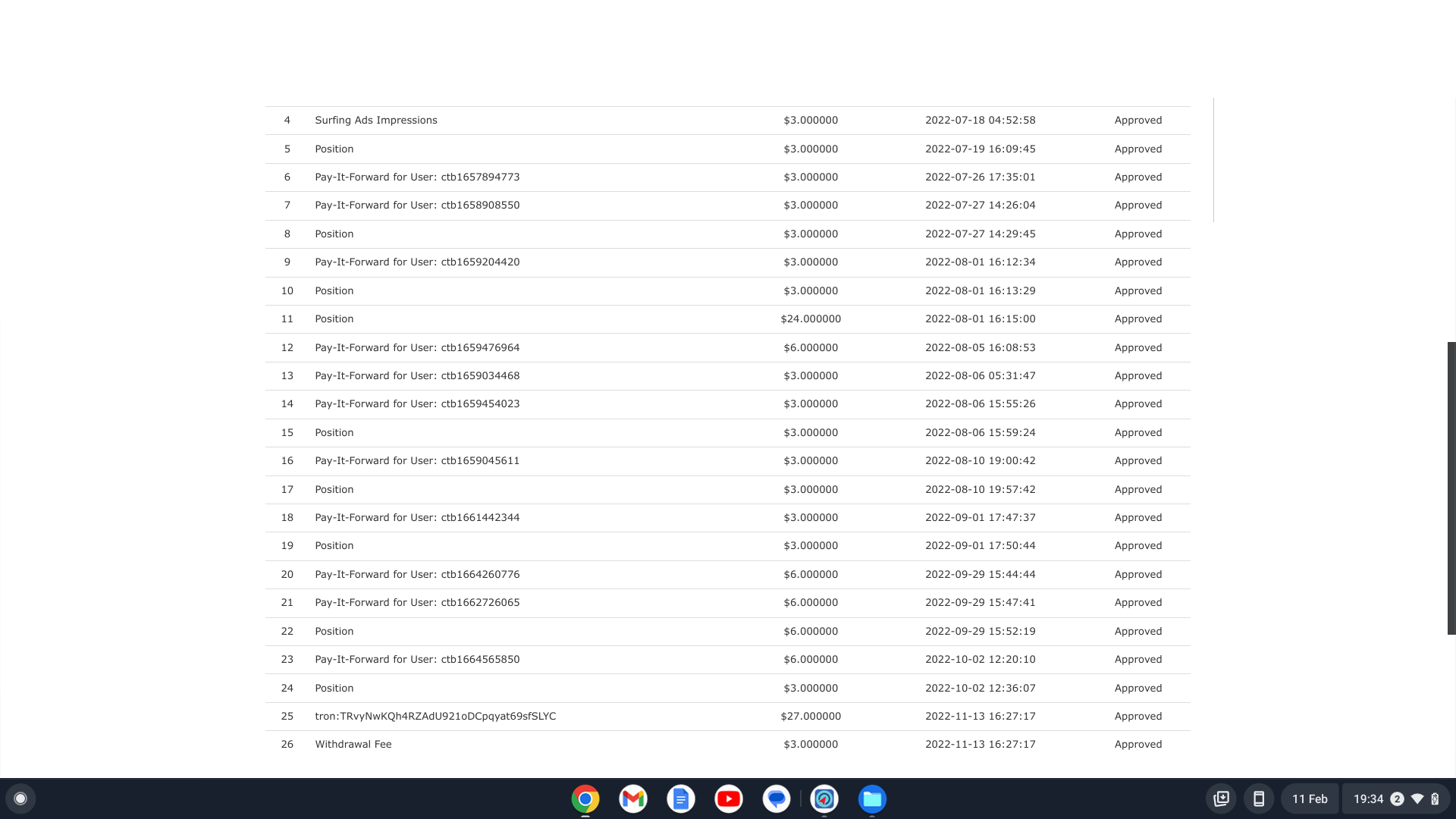Open the Gmail app icon
This screenshot has width=1456, height=819.
tap(632, 799)
